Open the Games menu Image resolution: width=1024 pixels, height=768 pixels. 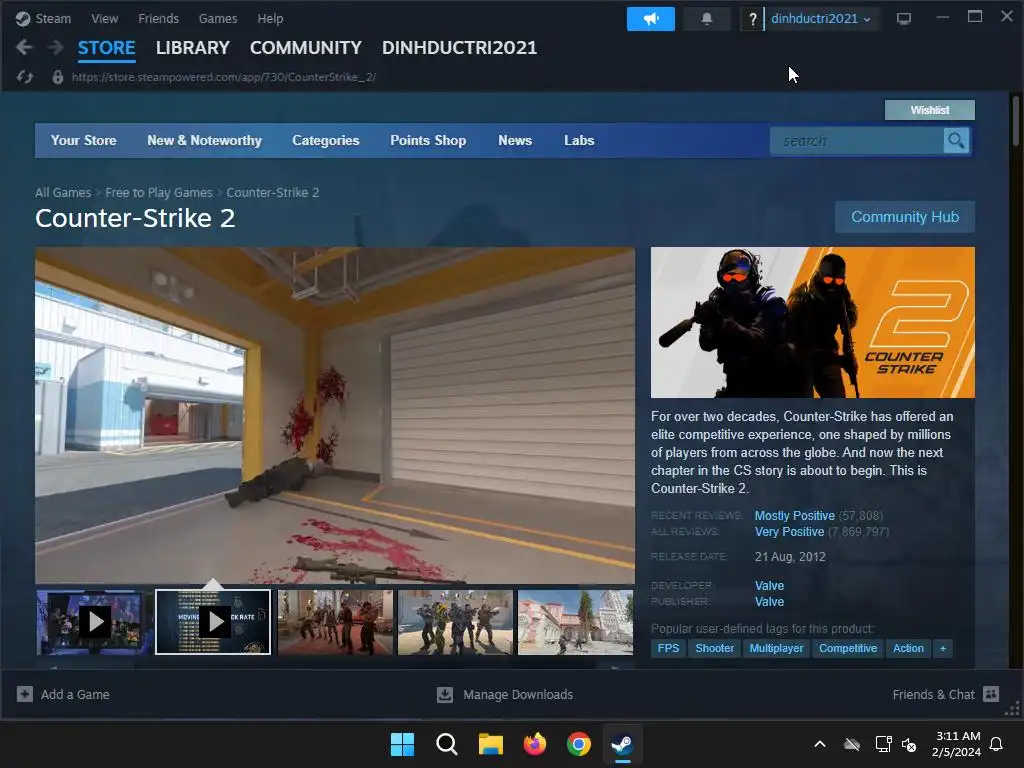[x=217, y=19]
